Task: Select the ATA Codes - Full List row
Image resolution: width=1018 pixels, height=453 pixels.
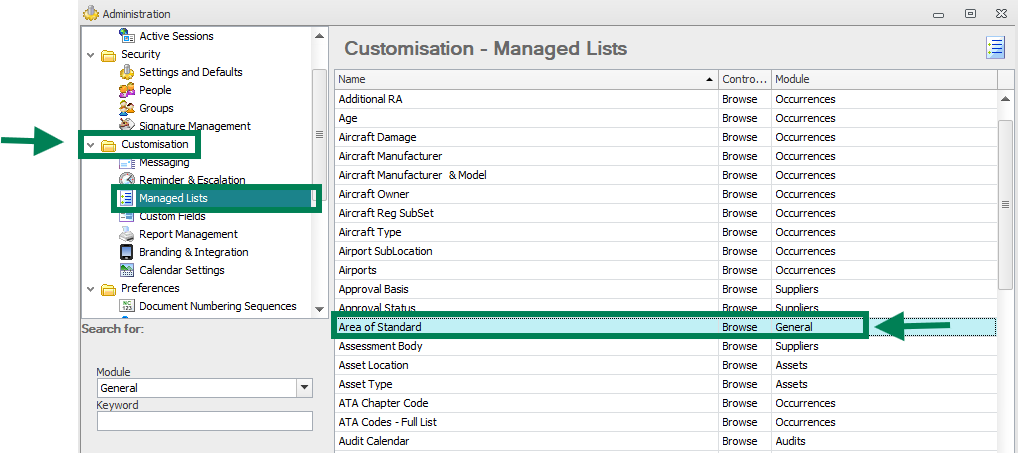Action: coord(665,422)
